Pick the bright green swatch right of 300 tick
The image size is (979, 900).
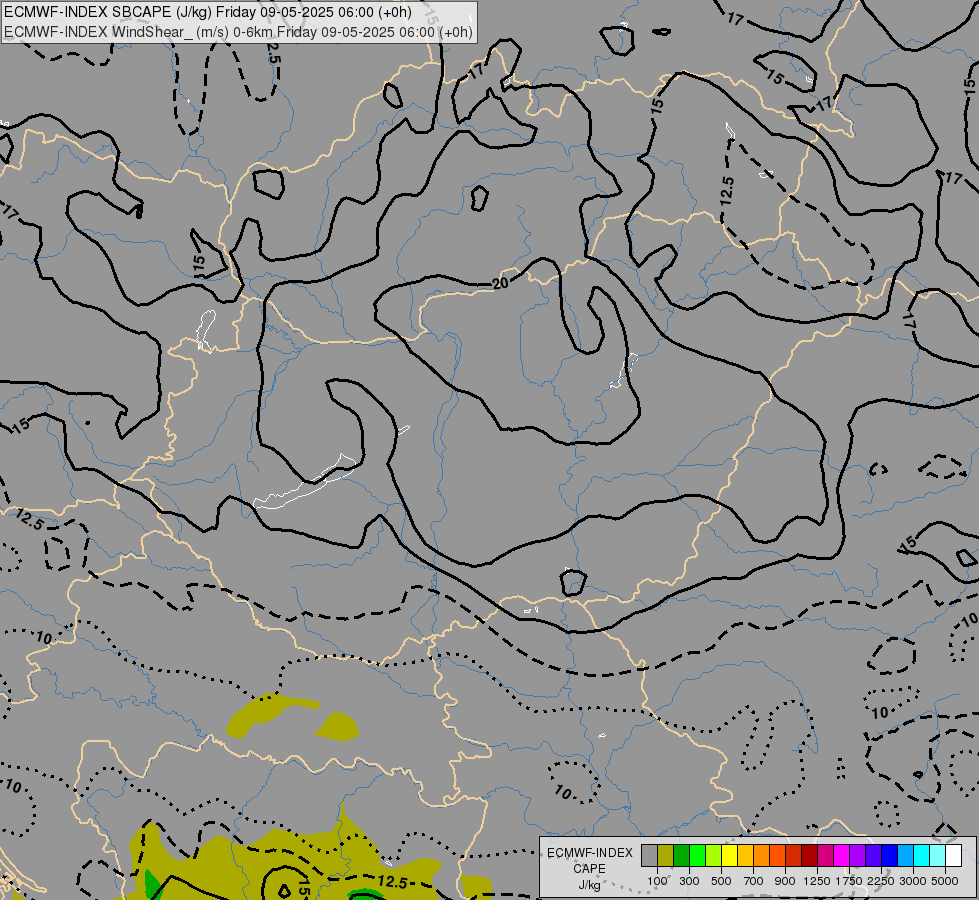(x=697, y=855)
